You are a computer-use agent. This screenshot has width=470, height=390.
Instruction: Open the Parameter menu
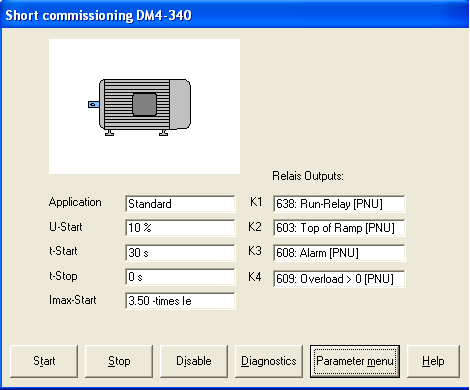coord(355,361)
